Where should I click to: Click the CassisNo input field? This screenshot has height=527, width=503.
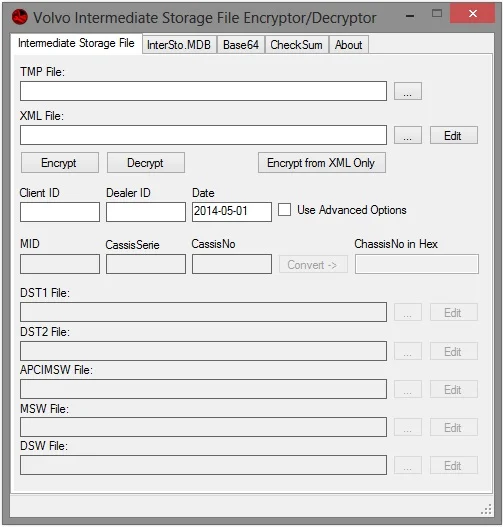coord(232,264)
